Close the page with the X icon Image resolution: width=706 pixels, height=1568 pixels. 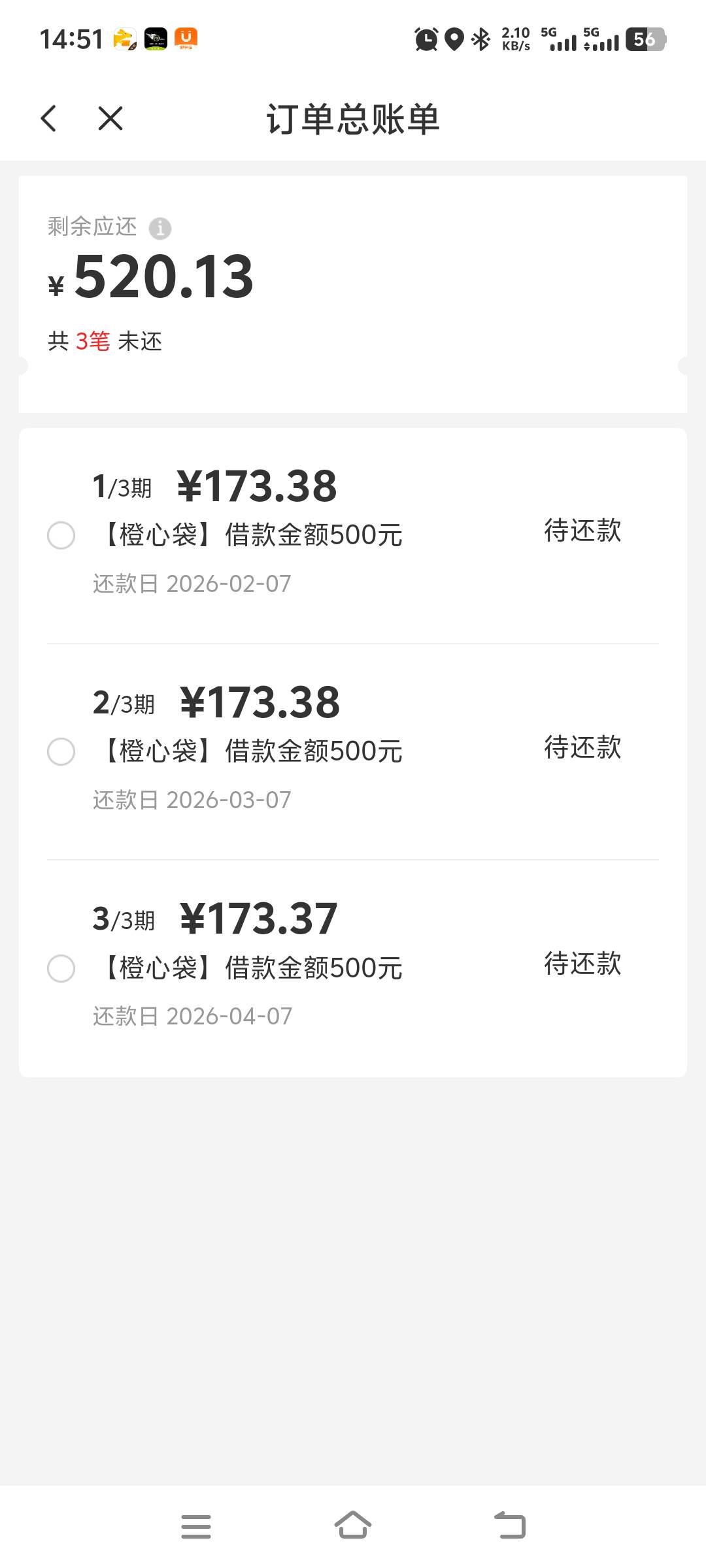point(110,119)
